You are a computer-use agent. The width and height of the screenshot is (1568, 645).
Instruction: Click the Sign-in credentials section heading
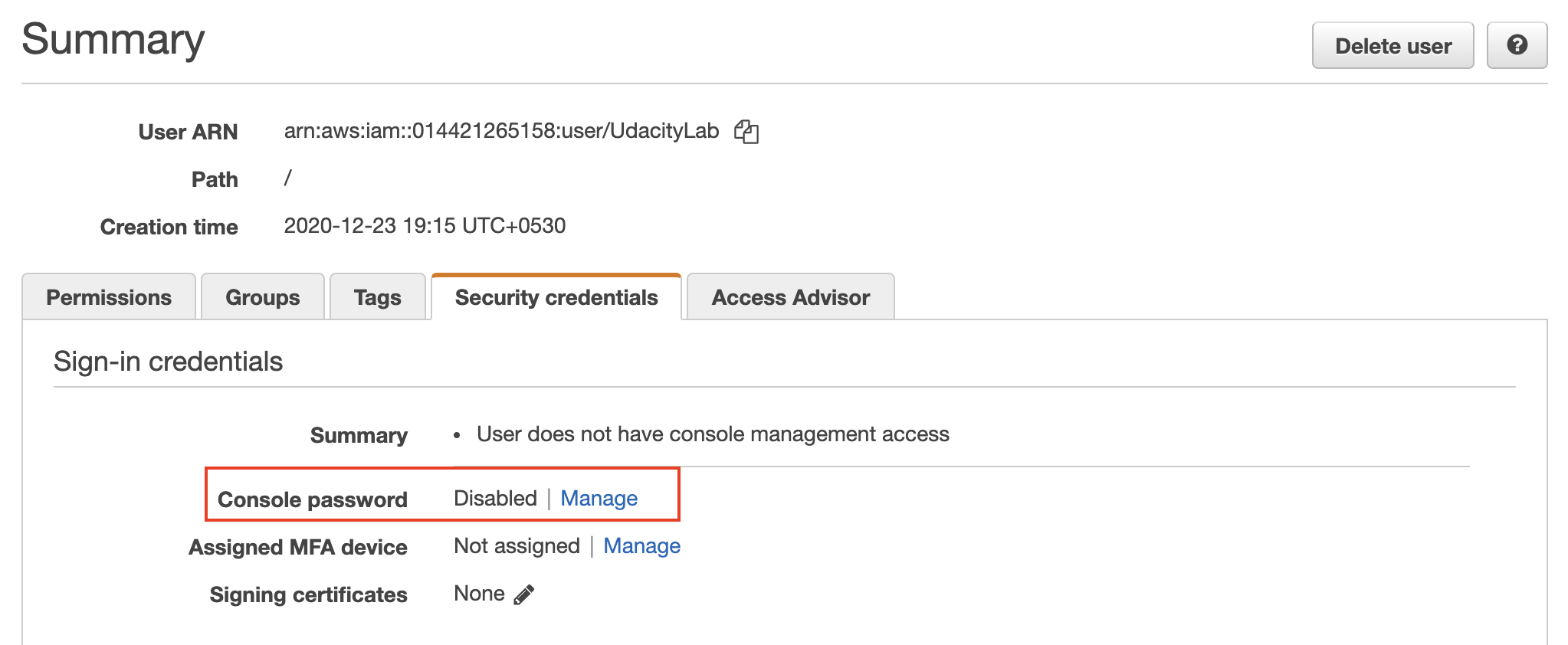coord(168,362)
